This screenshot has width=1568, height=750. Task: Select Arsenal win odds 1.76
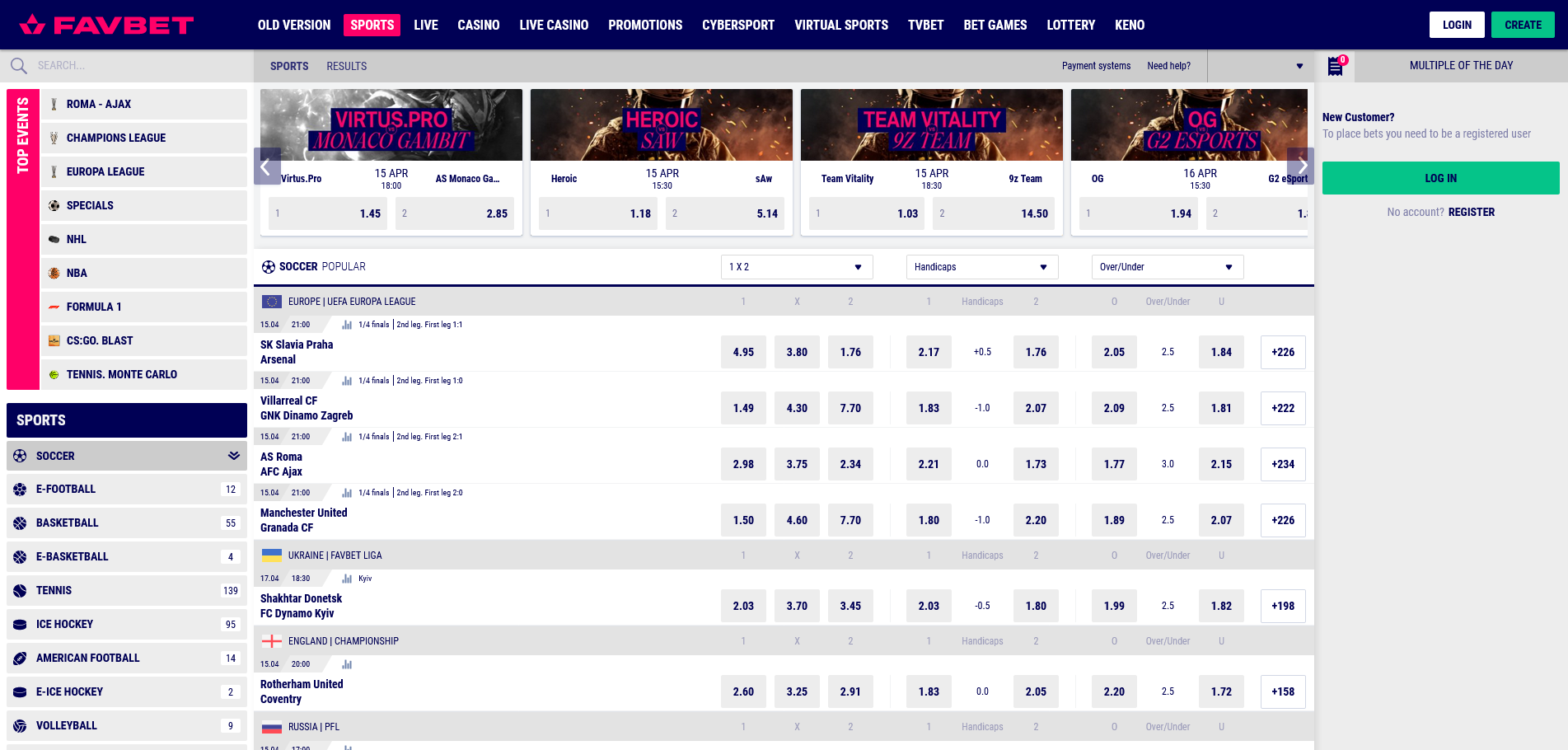850,352
